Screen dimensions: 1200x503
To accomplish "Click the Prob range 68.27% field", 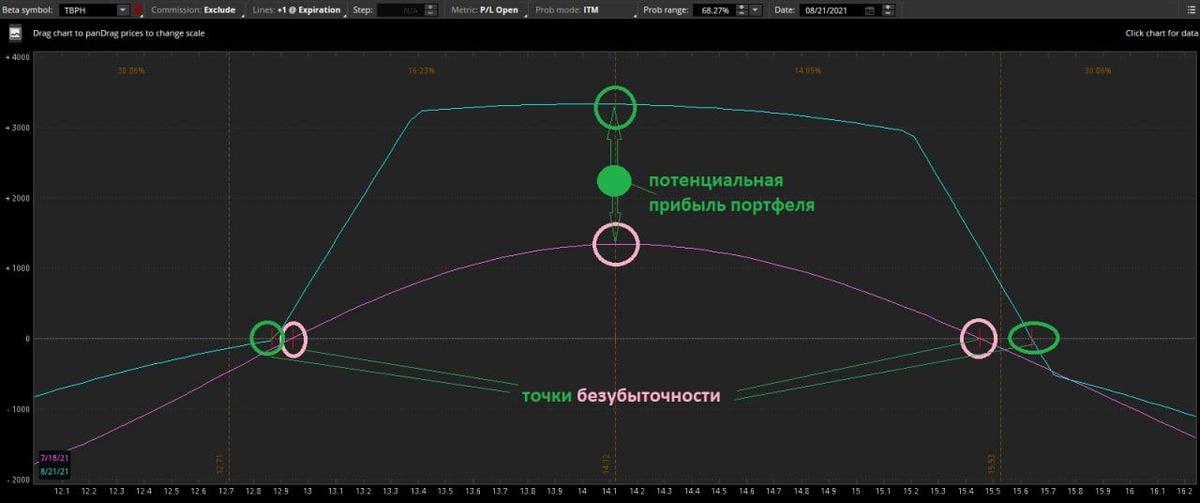I will click(713, 10).
